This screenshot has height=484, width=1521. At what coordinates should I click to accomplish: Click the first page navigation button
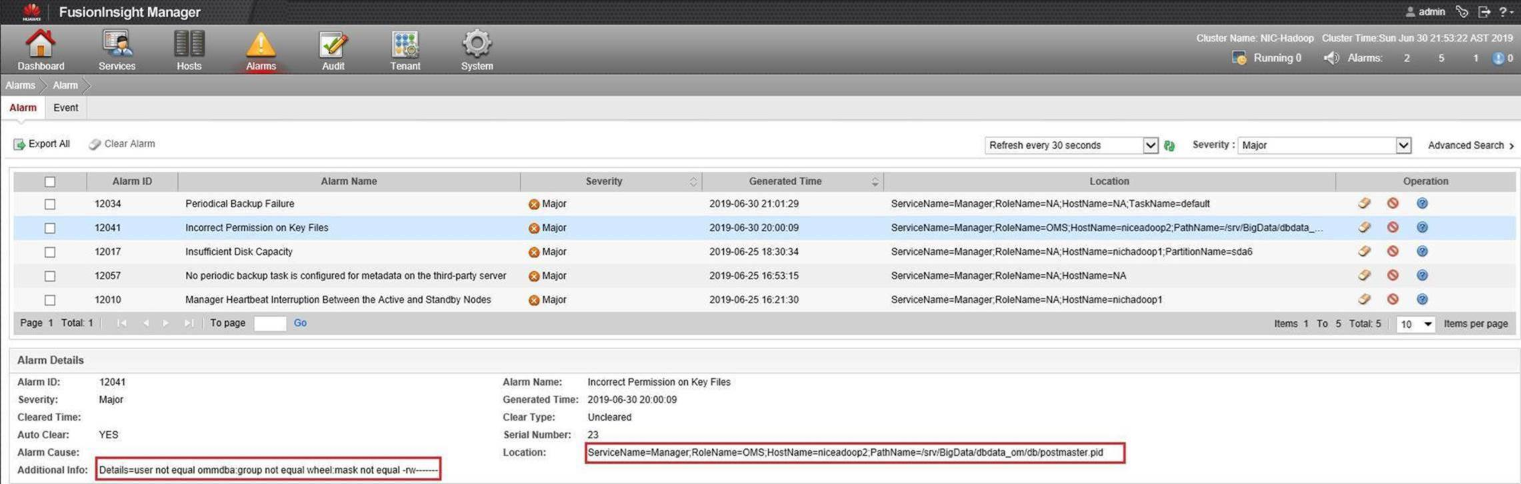121,323
